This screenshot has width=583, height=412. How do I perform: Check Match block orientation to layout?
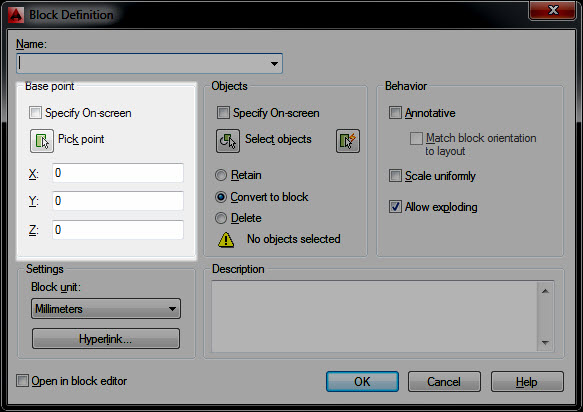point(416,138)
